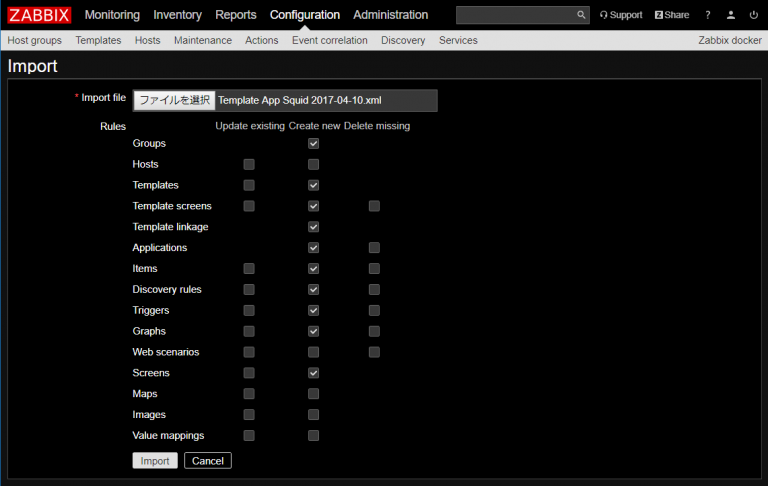Check Update existing for Triggers
The width and height of the screenshot is (768, 486).
(249, 310)
